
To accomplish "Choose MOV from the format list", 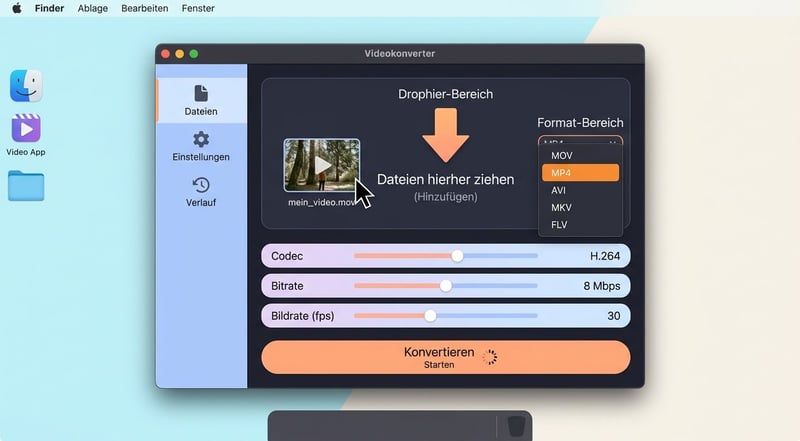I will click(581, 156).
